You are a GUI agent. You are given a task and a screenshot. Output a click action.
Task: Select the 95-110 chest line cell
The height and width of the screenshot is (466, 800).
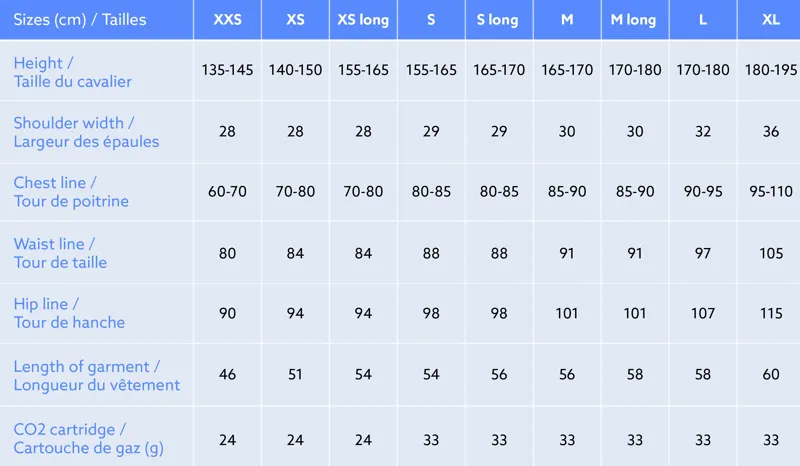770,191
